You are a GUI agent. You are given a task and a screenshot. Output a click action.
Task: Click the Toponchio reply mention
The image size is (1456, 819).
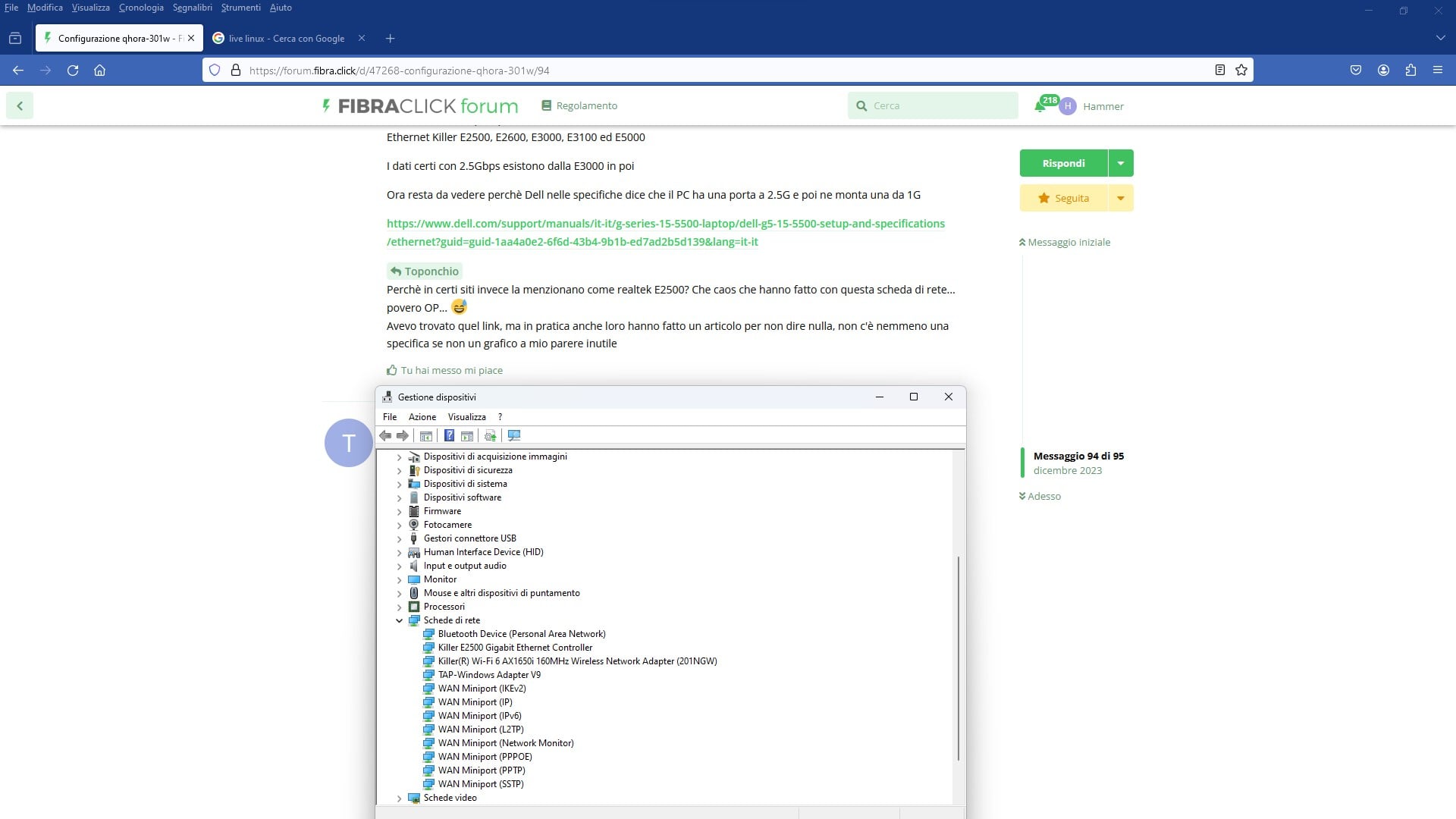(425, 271)
